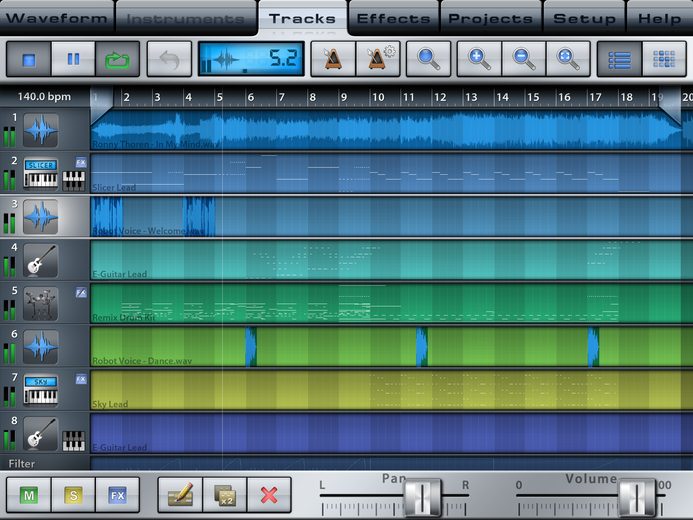This screenshot has width=693, height=520.
Task: Toggle the metronome
Action: pos(333,59)
